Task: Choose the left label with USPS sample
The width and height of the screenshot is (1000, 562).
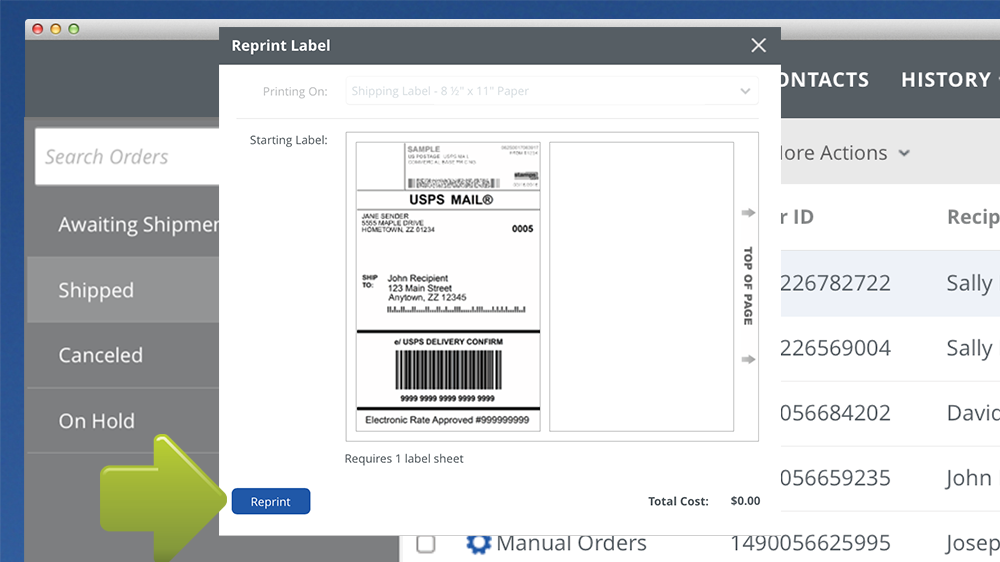Action: (x=448, y=286)
